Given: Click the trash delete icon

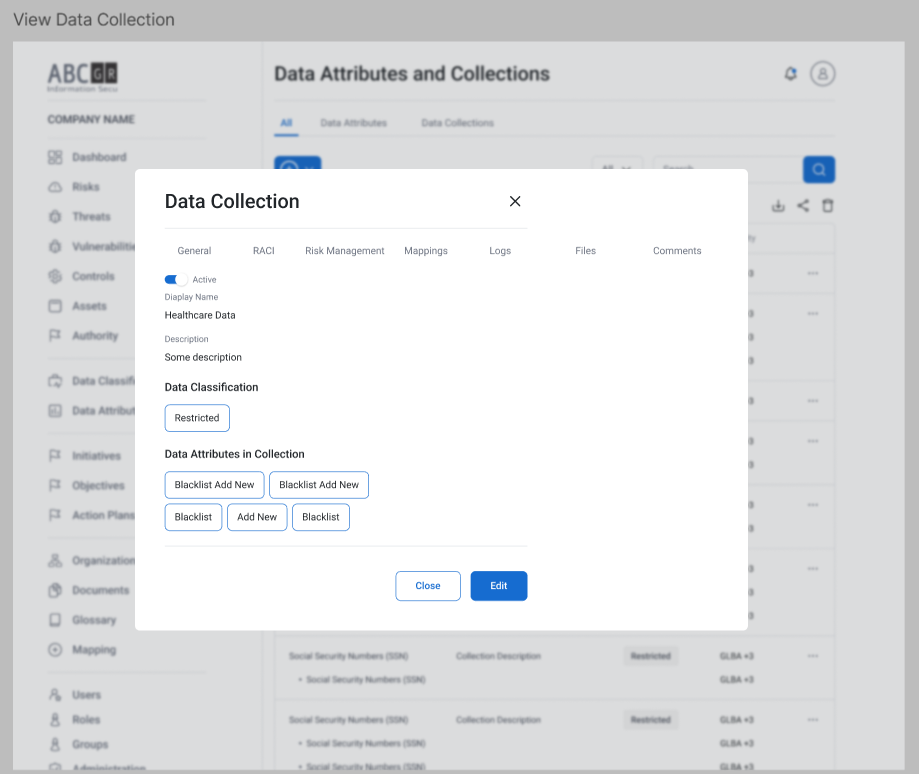Looking at the screenshot, I should click(828, 206).
